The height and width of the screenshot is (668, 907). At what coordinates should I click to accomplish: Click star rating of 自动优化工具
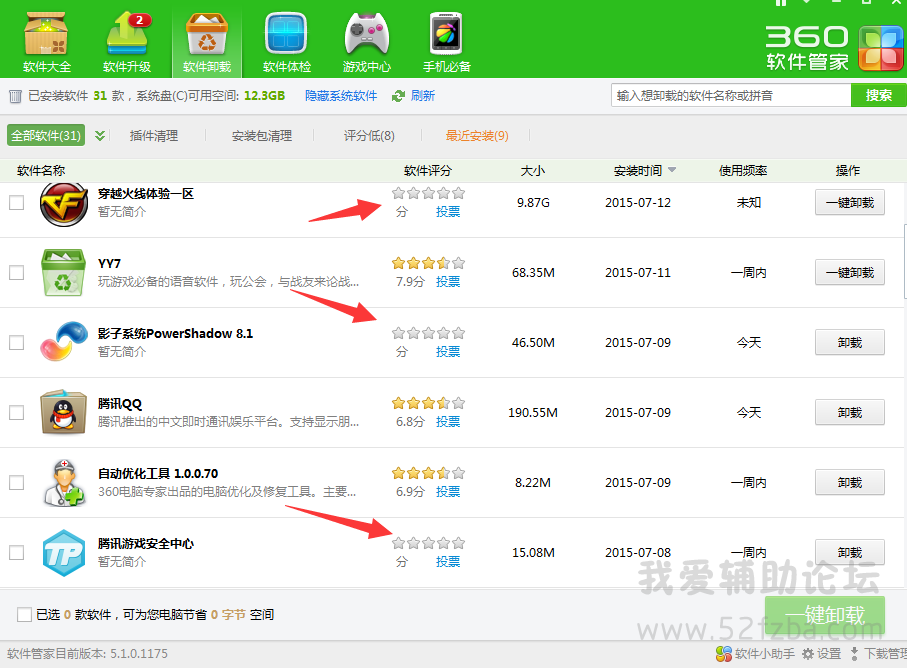click(428, 473)
